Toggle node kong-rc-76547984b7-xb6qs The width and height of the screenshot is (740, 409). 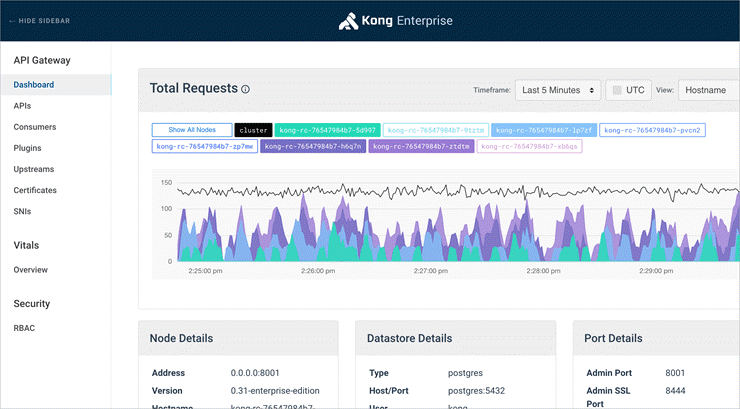click(x=530, y=146)
